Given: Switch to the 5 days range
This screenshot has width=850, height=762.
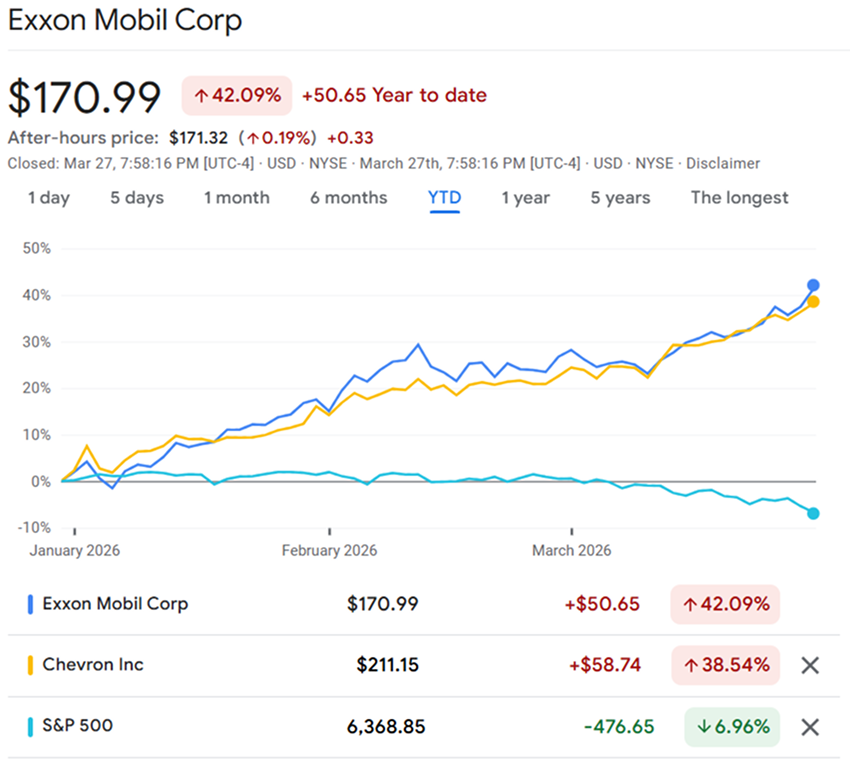Looking at the screenshot, I should click(x=137, y=198).
